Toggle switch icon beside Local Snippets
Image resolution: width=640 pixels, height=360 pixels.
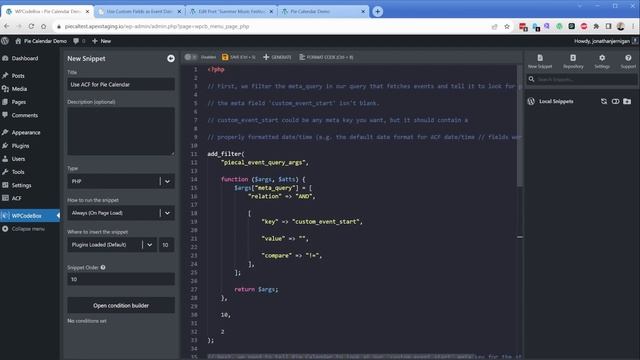(x=615, y=101)
